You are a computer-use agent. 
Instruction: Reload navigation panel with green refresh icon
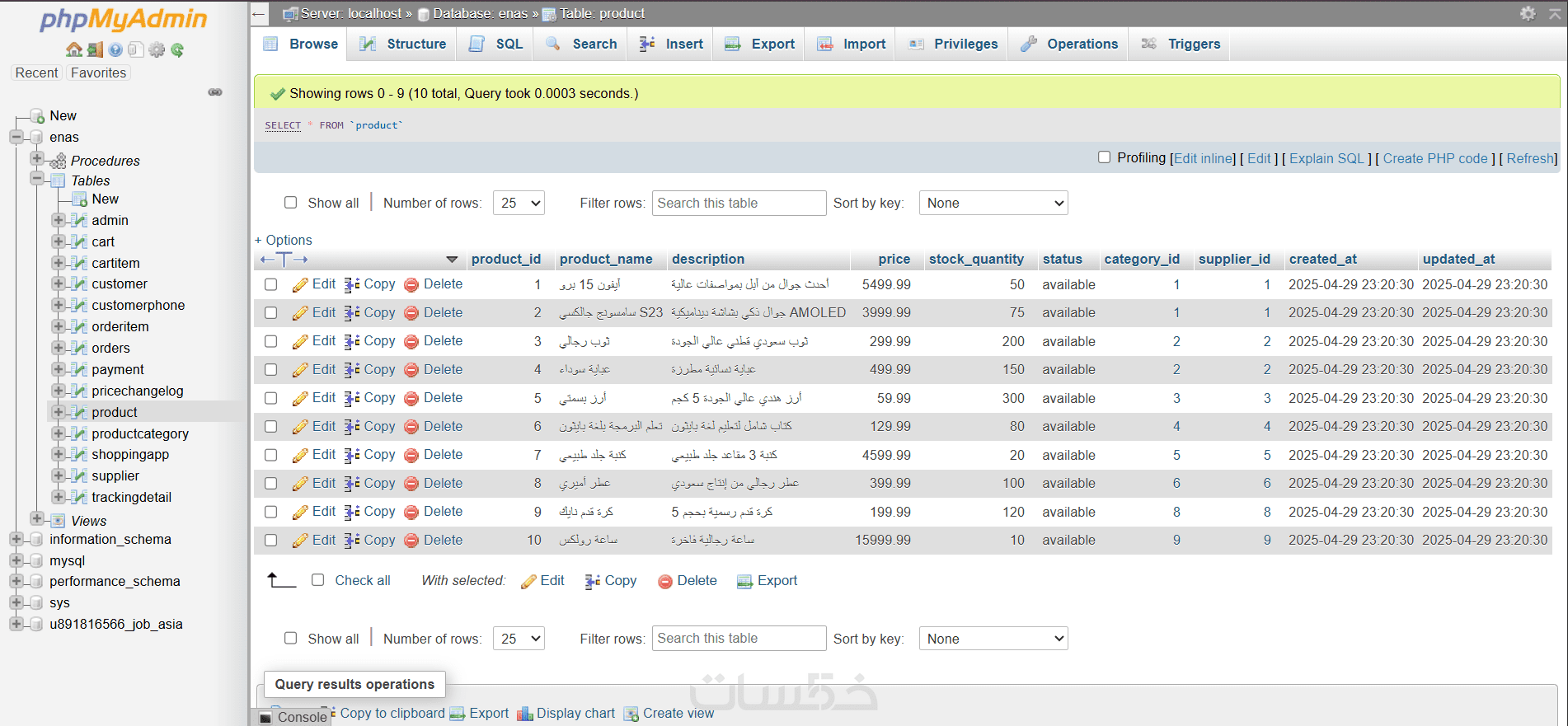coord(177,49)
